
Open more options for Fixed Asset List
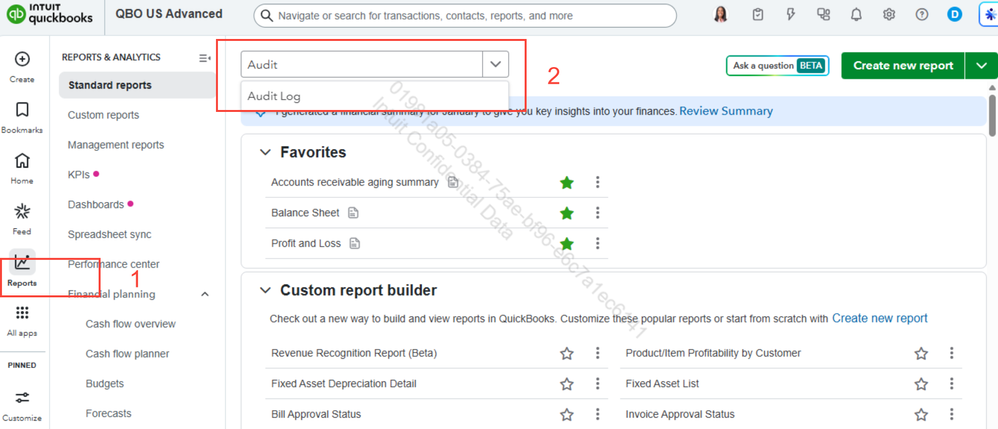952,384
